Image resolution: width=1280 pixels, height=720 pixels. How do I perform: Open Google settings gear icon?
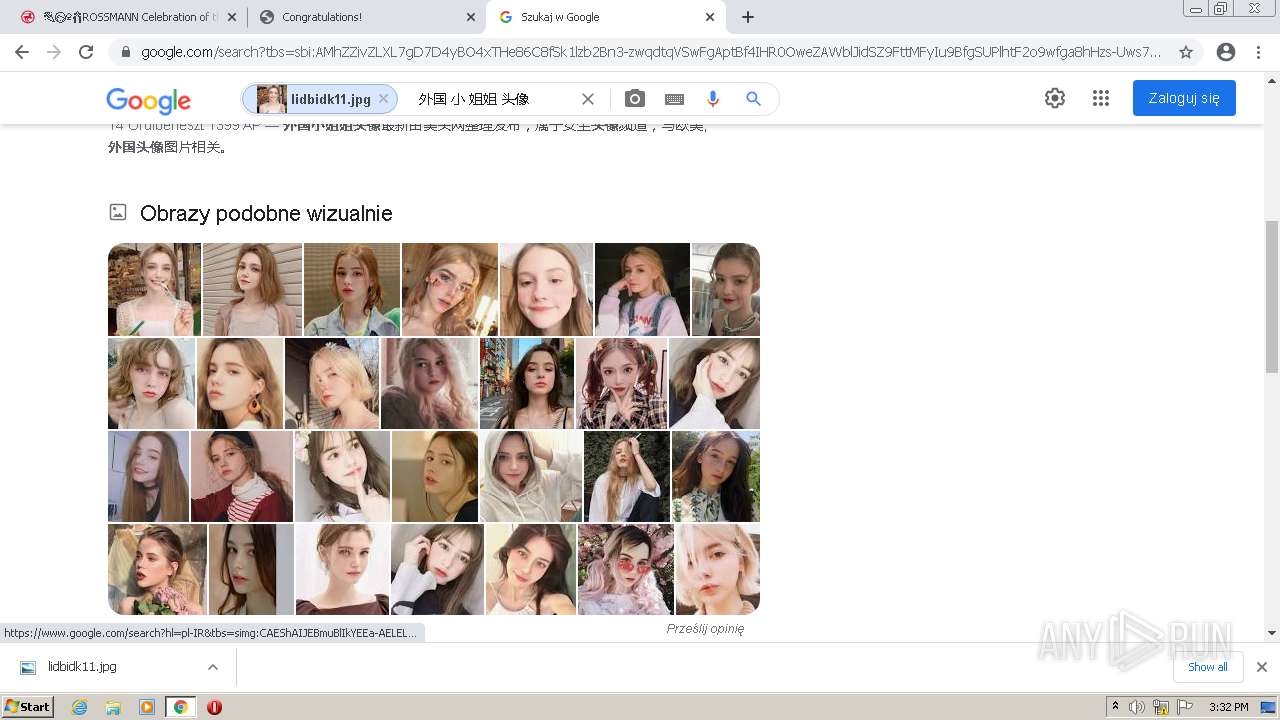1055,98
